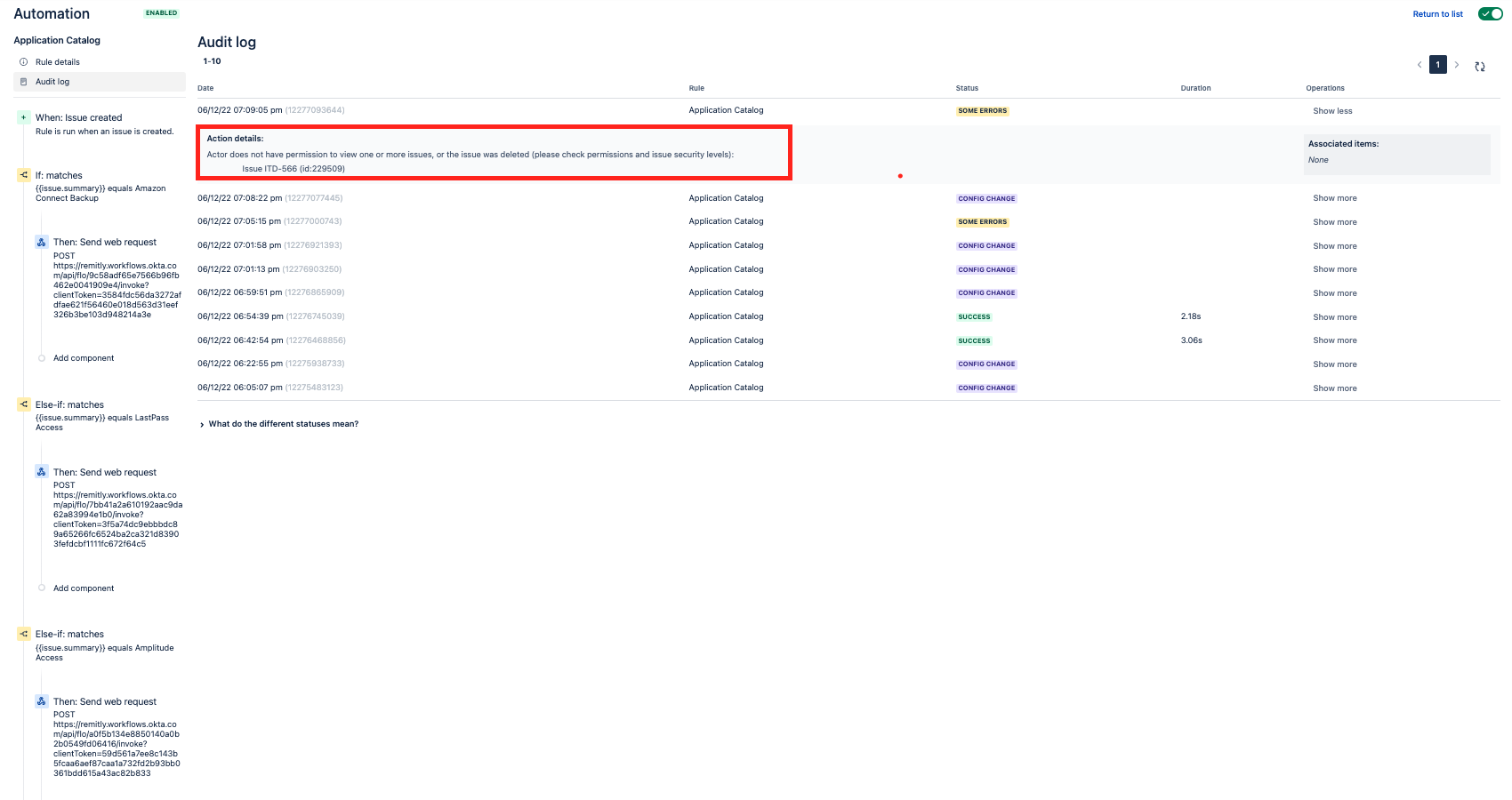Click the next page chevron in the pagination

pos(1457,65)
